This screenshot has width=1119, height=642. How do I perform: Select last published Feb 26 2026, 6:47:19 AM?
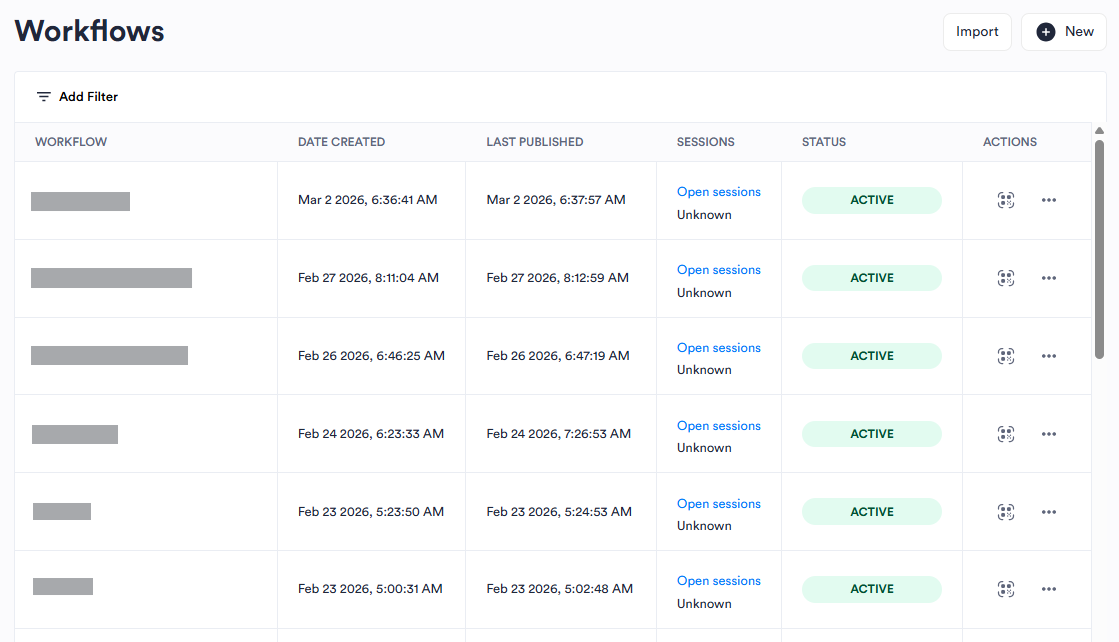pos(558,355)
